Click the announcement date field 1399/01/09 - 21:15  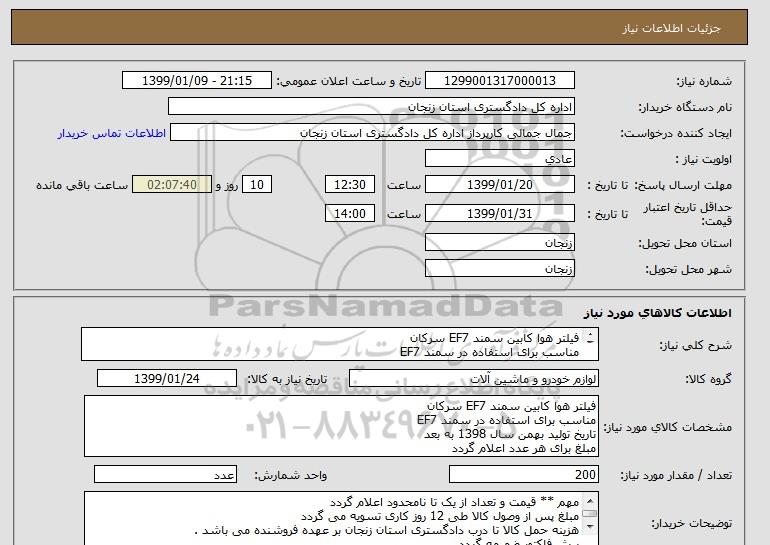click(196, 81)
